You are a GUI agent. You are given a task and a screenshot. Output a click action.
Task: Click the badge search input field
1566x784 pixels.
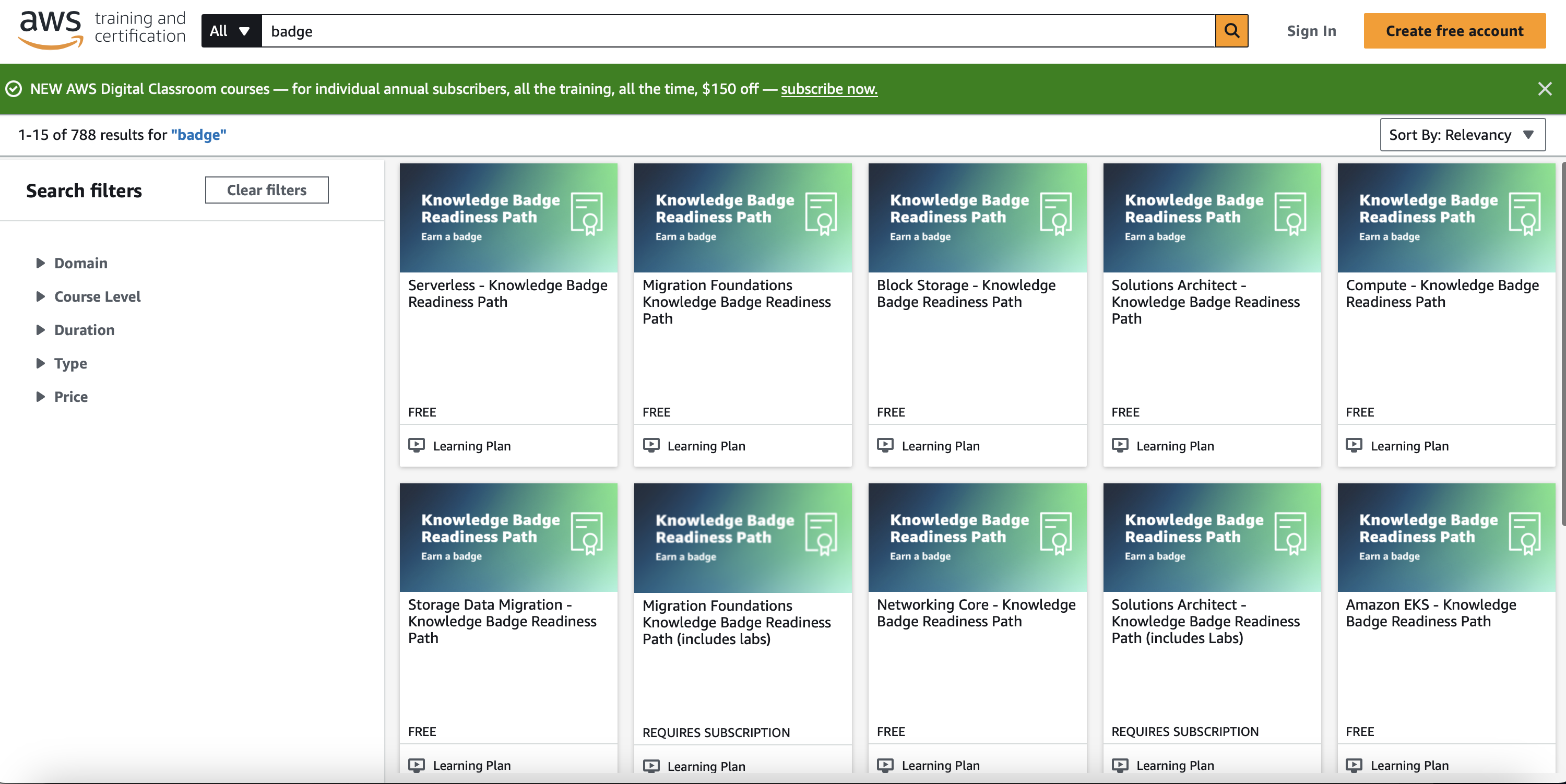tap(738, 31)
